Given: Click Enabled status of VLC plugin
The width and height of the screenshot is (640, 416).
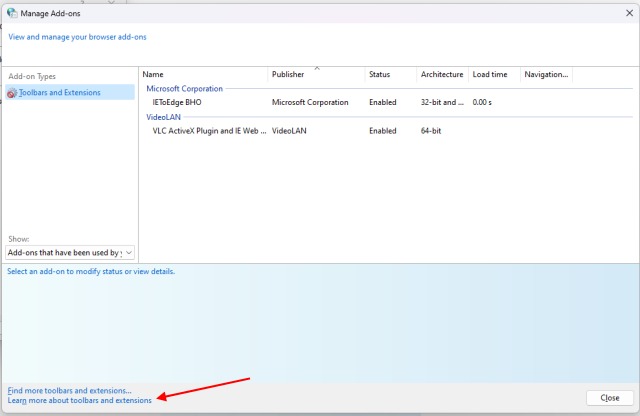Looking at the screenshot, I should click(x=382, y=131).
